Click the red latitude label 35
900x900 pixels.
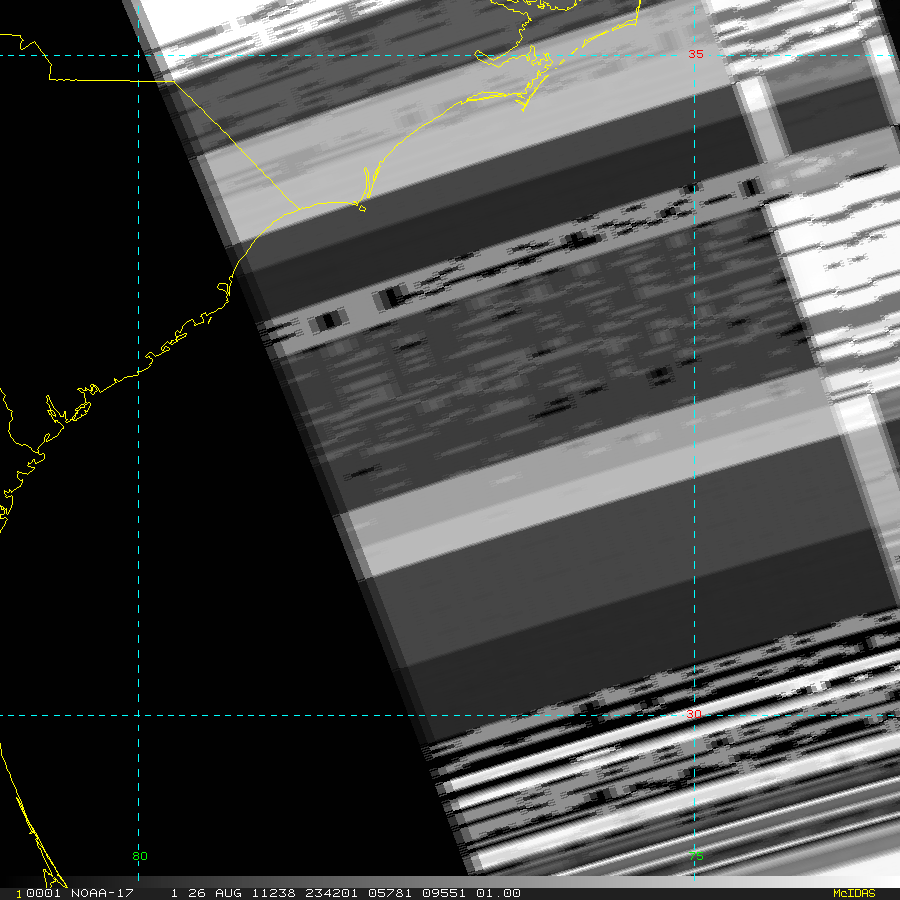696,54
